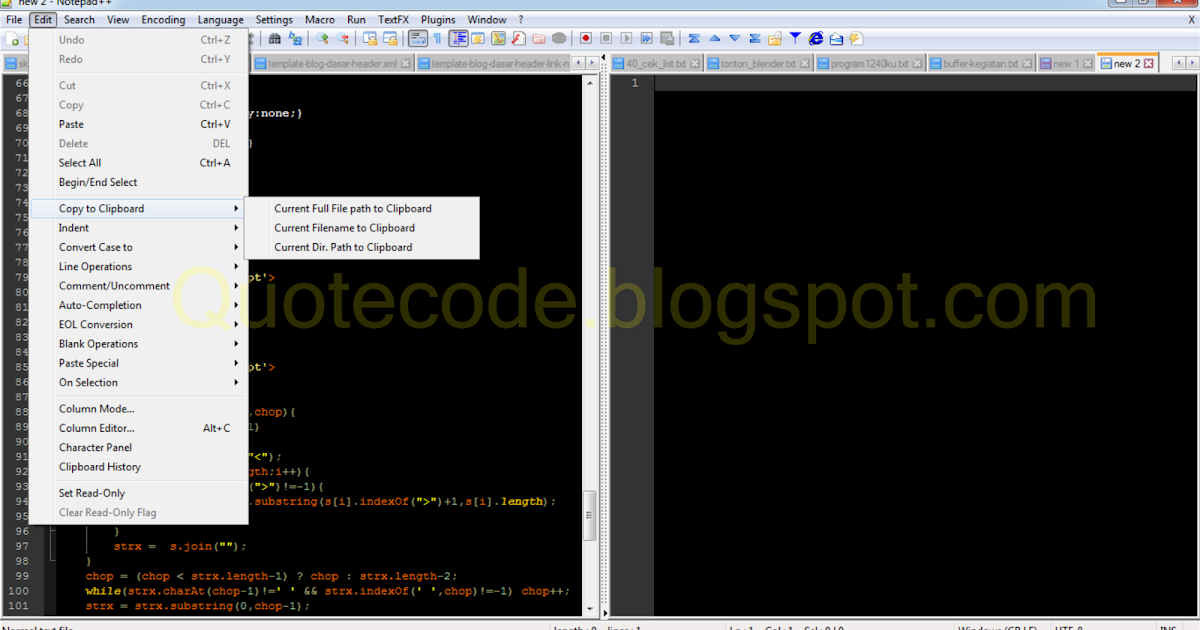Switch to the tonton_blender.txt tab
The height and width of the screenshot is (630, 1200).
pyautogui.click(x=760, y=63)
